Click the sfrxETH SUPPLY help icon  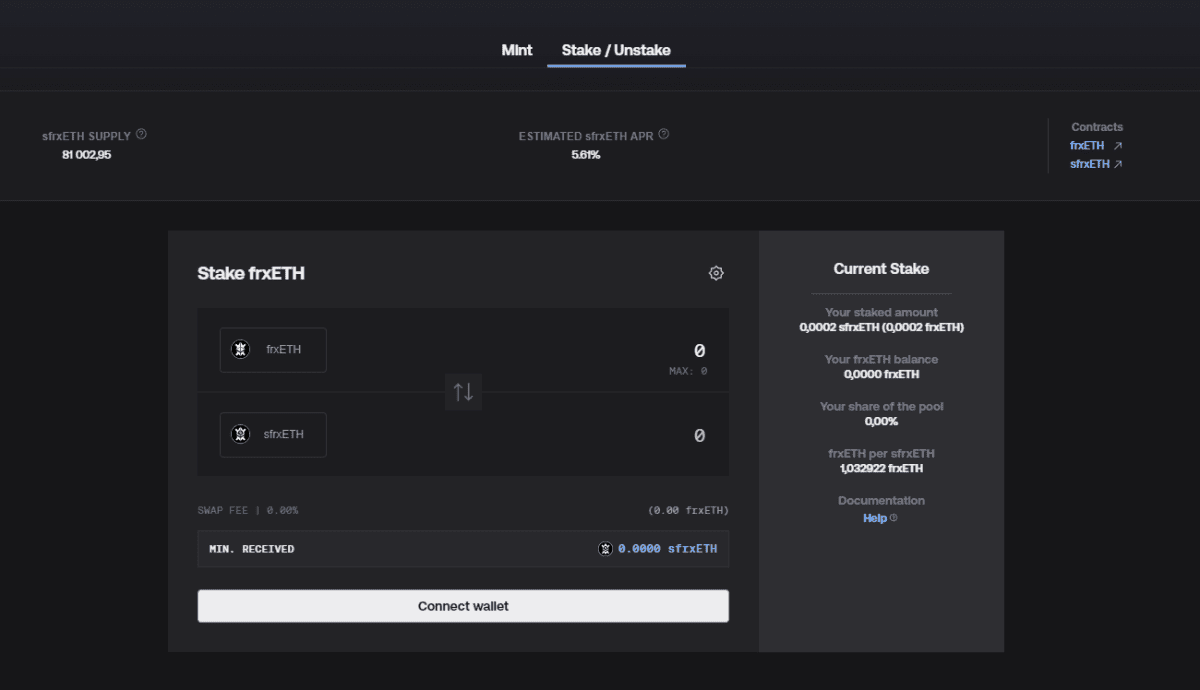141,134
